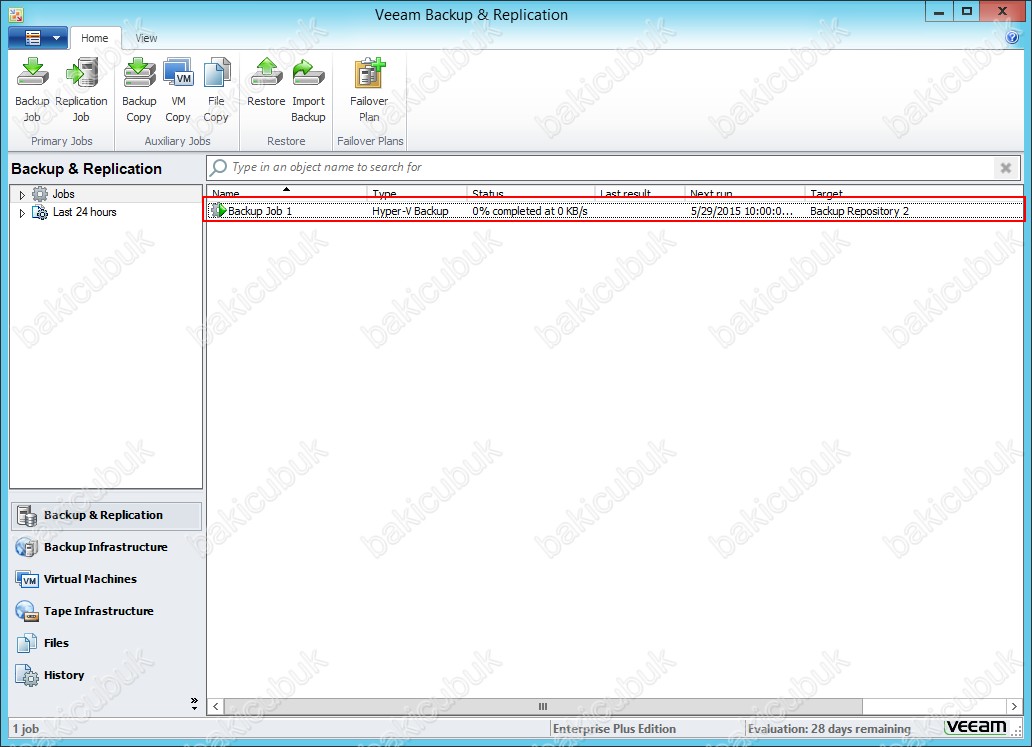
Task: Click the 0% completed status cell
Action: pyautogui.click(x=530, y=211)
